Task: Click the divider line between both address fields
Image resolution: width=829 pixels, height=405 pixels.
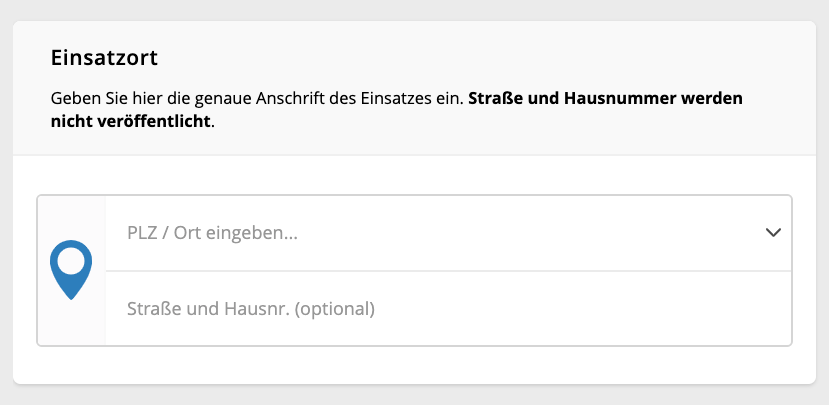Action: tap(448, 271)
